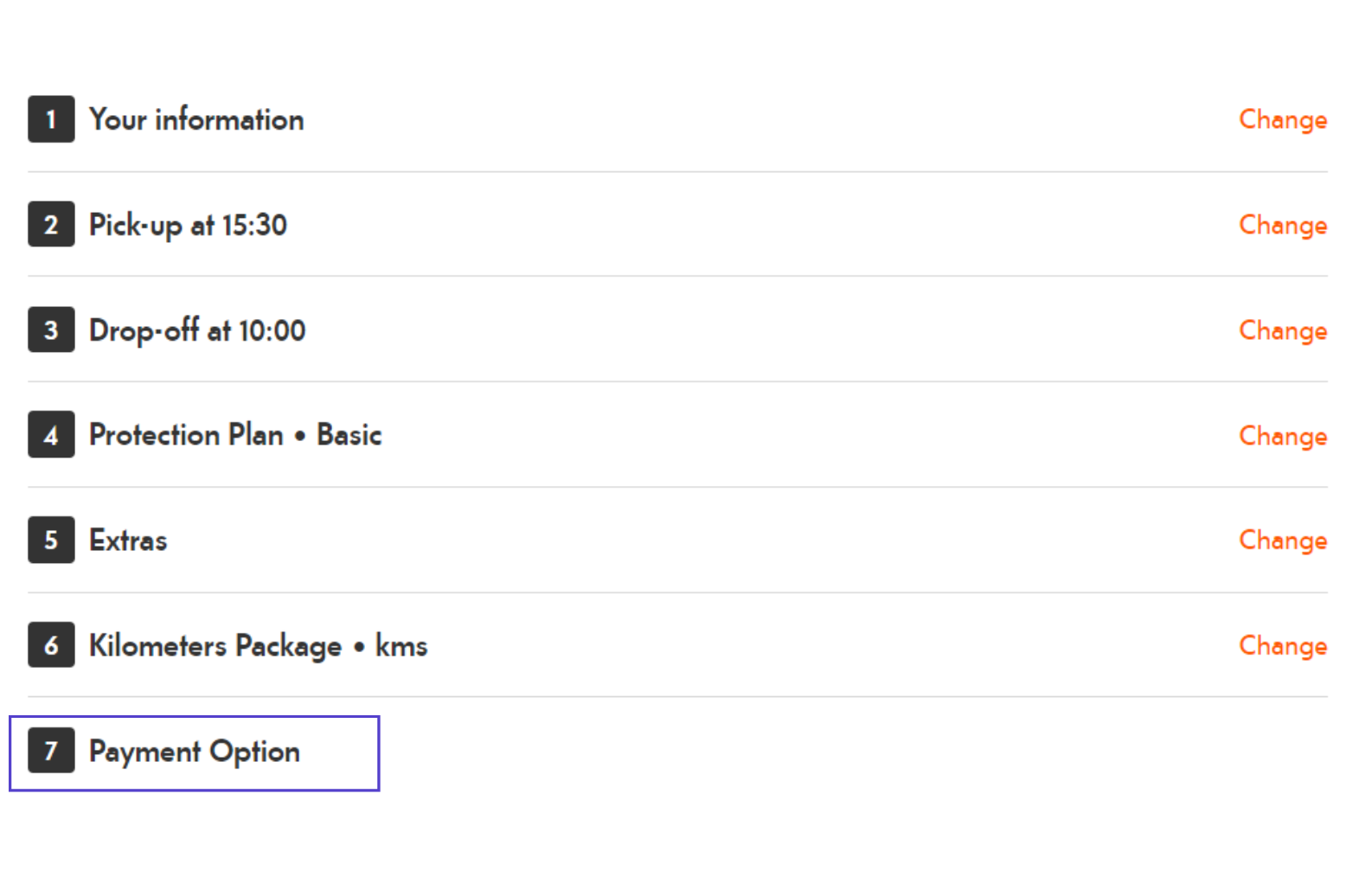The image size is (1346, 896).
Task: Click the step 2 number badge
Action: click(x=51, y=225)
